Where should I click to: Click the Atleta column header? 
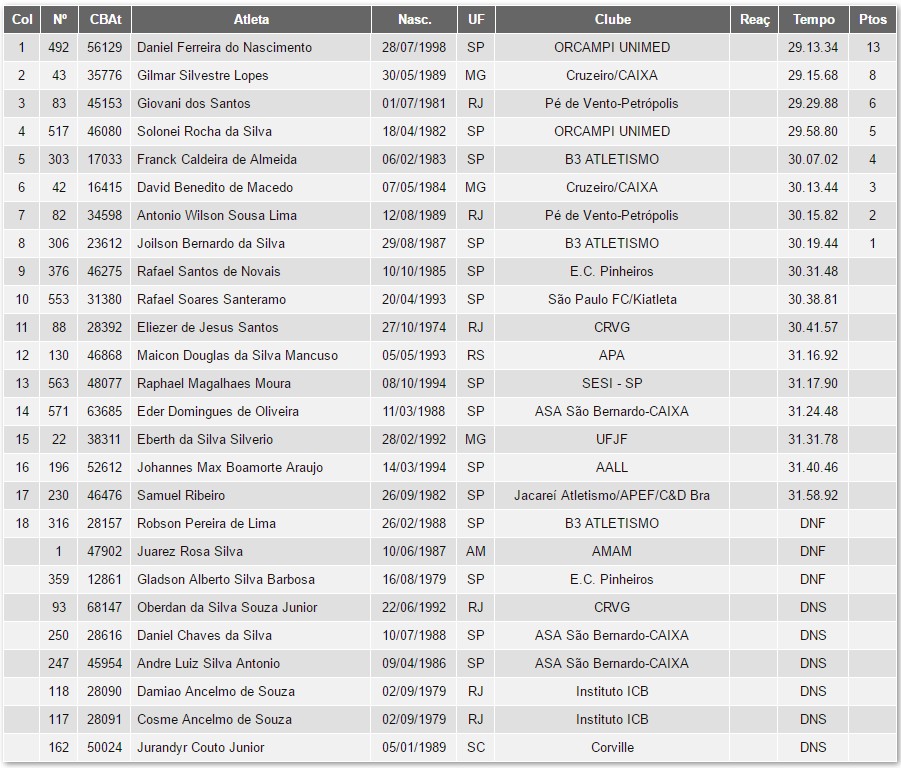(251, 19)
